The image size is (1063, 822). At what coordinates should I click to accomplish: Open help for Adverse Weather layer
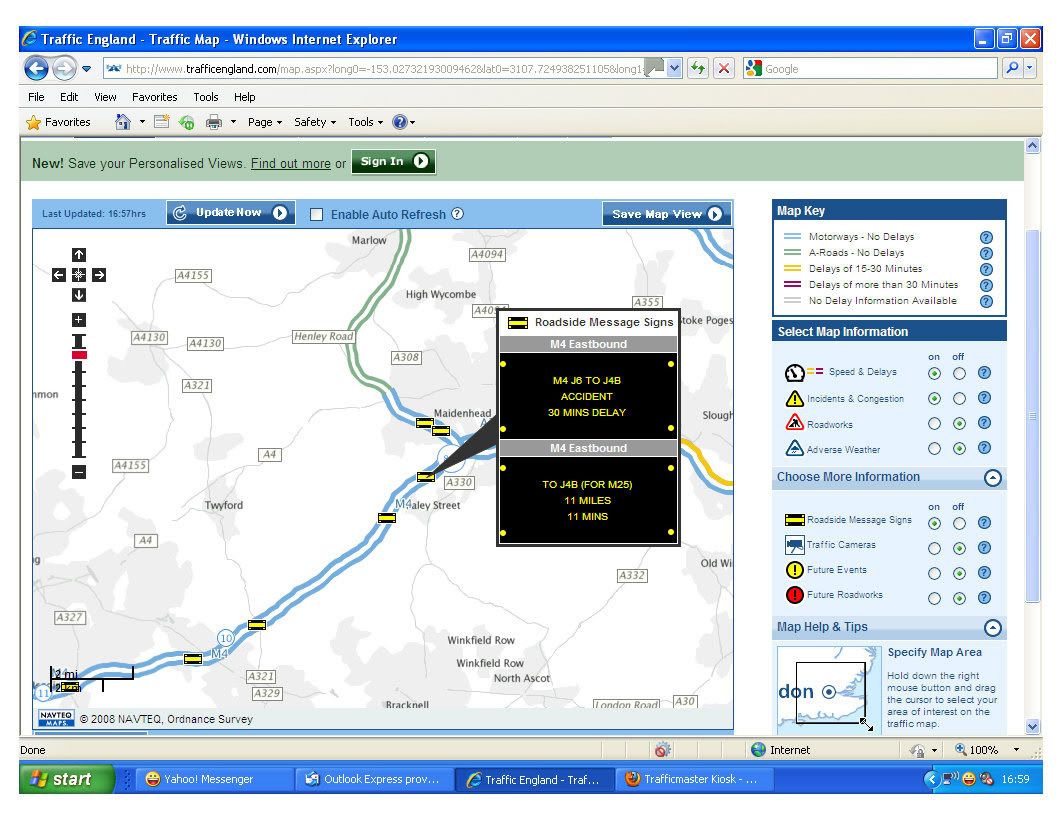tap(984, 448)
